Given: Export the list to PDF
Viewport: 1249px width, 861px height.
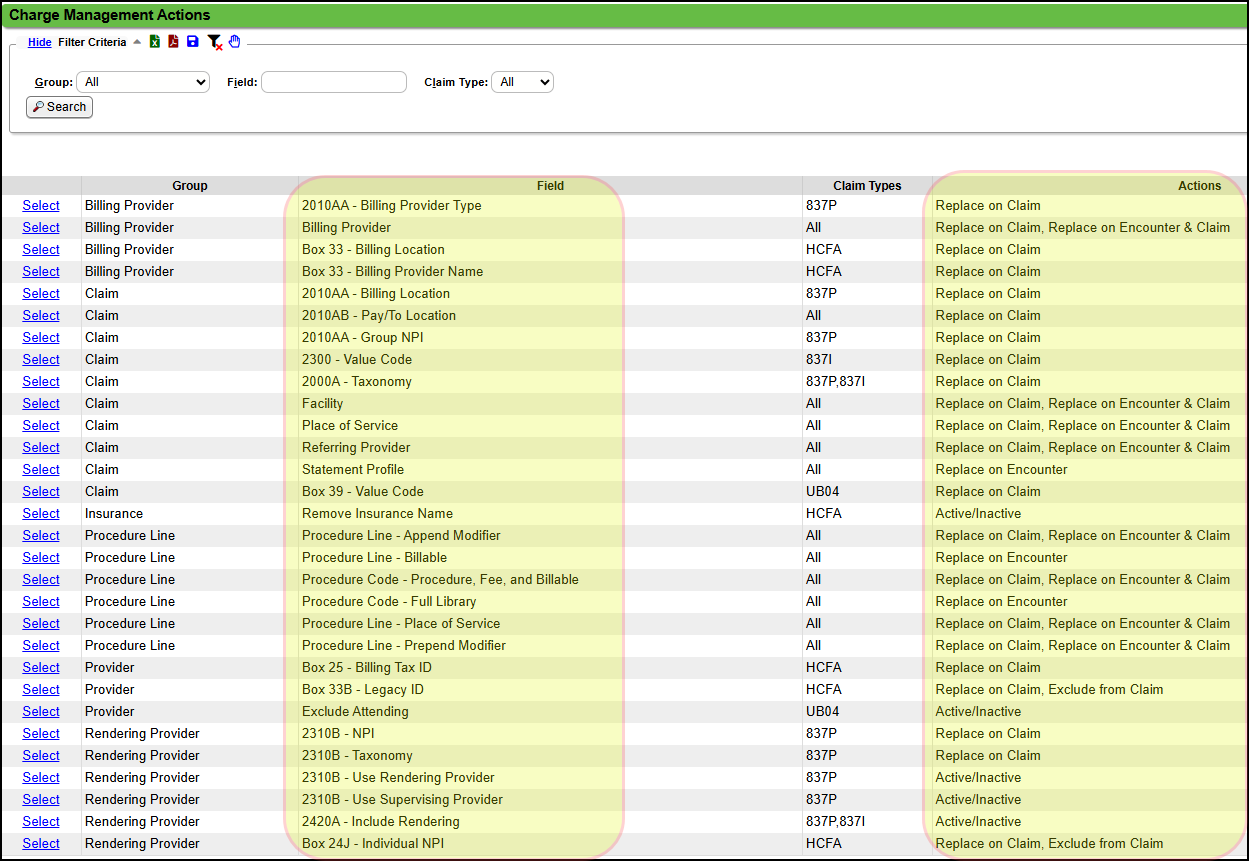Looking at the screenshot, I should [x=173, y=42].
